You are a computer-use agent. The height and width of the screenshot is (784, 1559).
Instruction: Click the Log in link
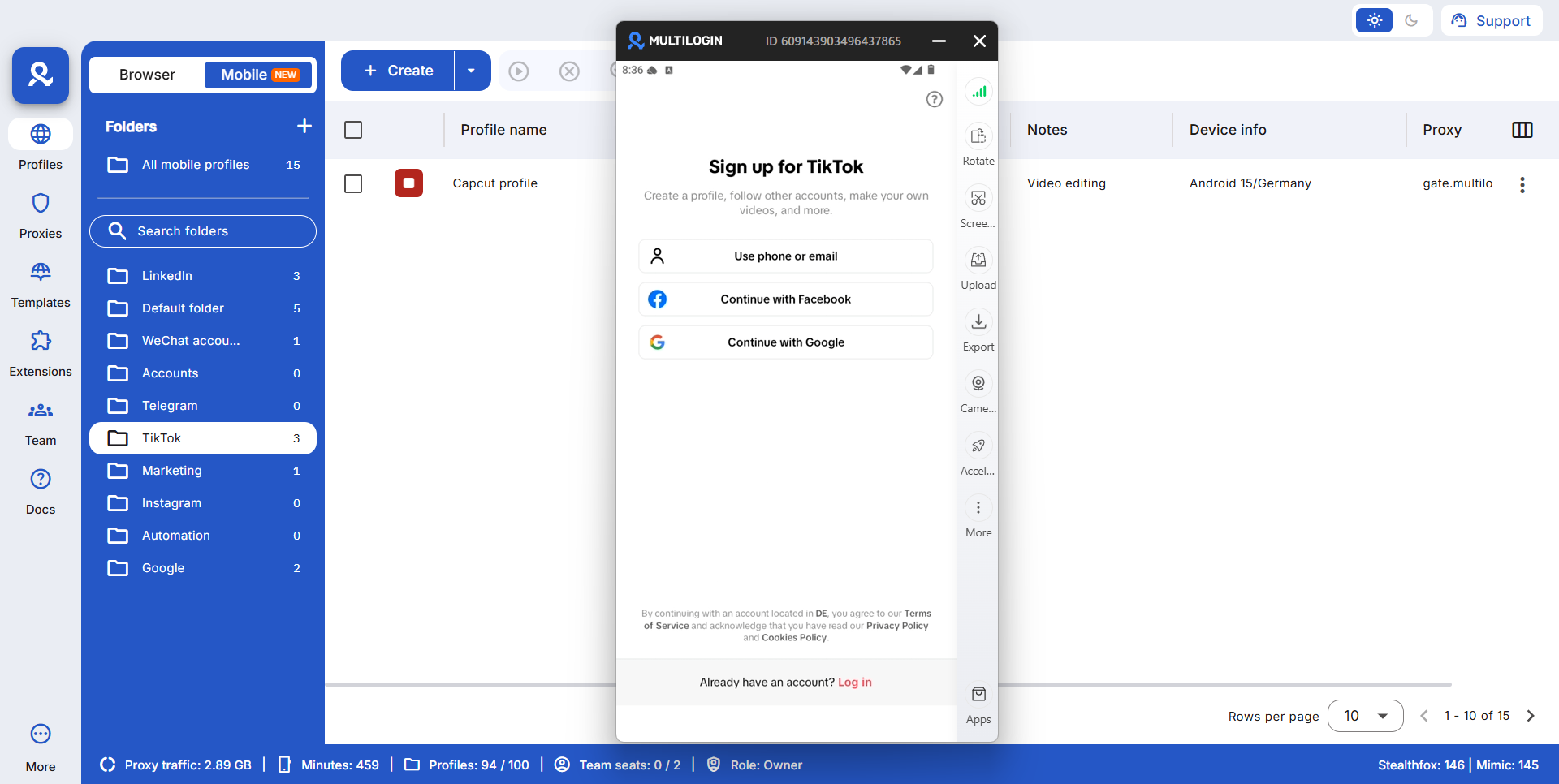854,683
